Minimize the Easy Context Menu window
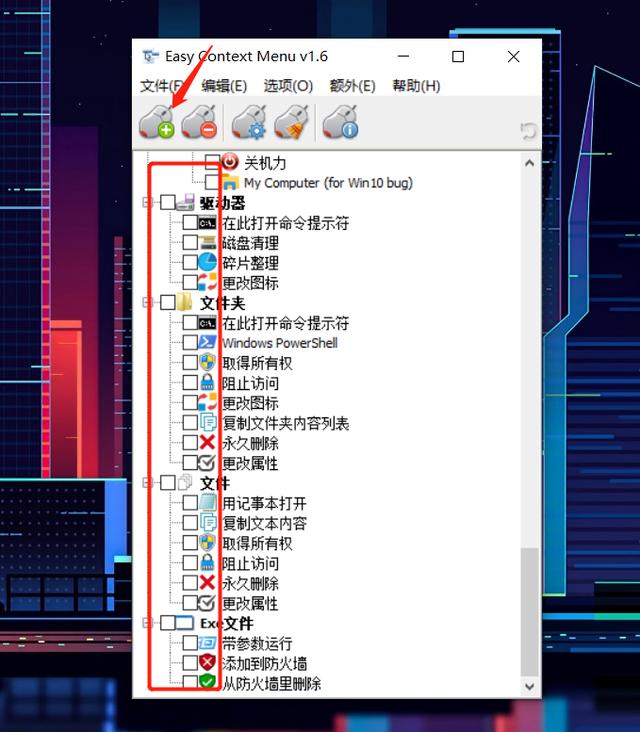The image size is (640, 732). pos(403,56)
